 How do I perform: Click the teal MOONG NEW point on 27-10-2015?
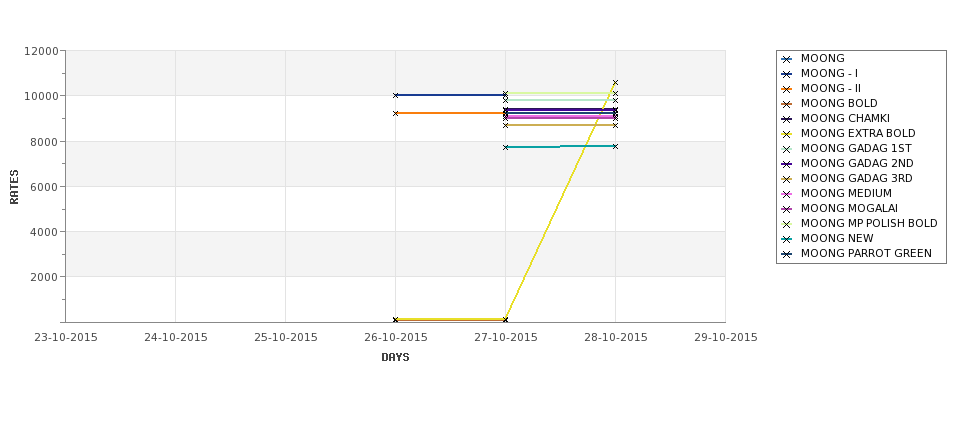coord(506,147)
